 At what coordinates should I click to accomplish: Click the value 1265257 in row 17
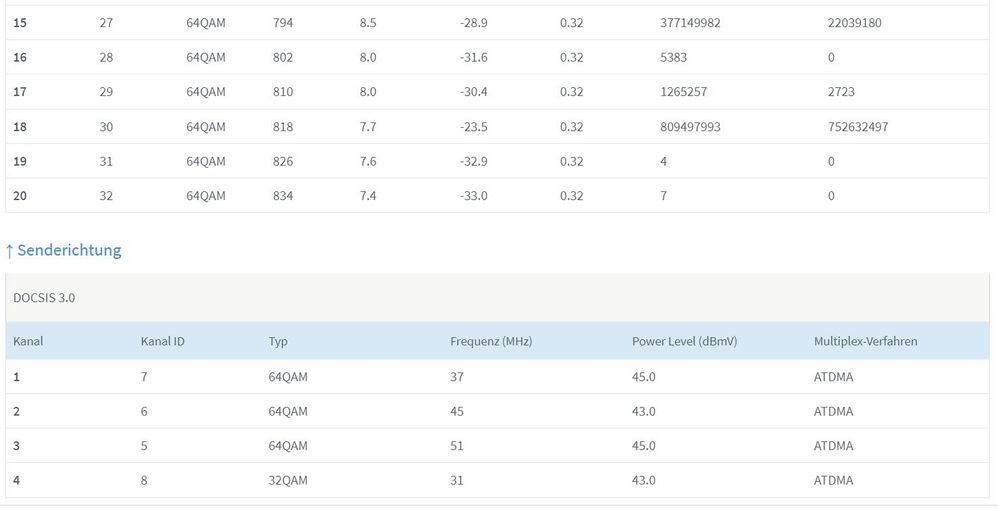coord(684,92)
